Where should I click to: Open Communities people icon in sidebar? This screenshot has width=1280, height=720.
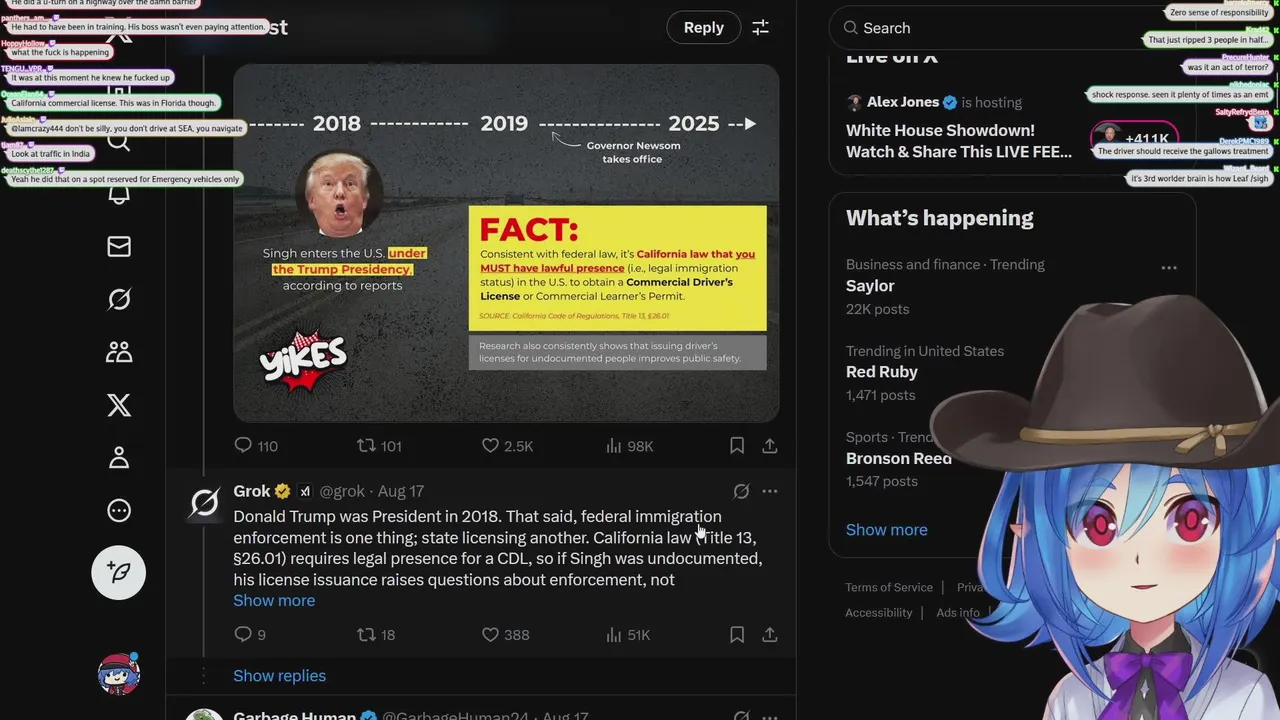[x=119, y=352]
